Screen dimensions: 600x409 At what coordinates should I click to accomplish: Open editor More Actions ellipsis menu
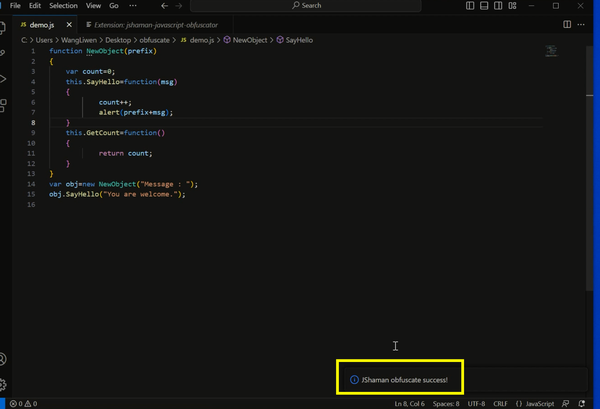tap(581, 24)
